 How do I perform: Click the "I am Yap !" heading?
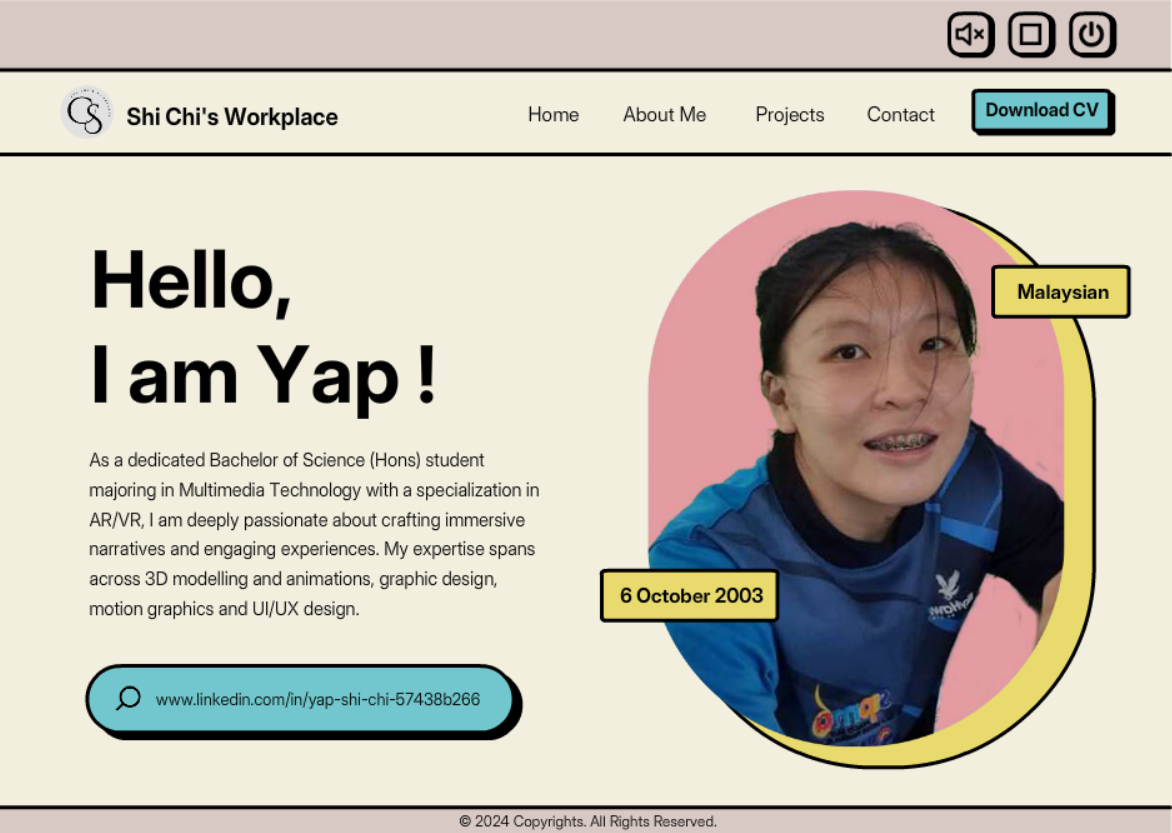pos(264,374)
